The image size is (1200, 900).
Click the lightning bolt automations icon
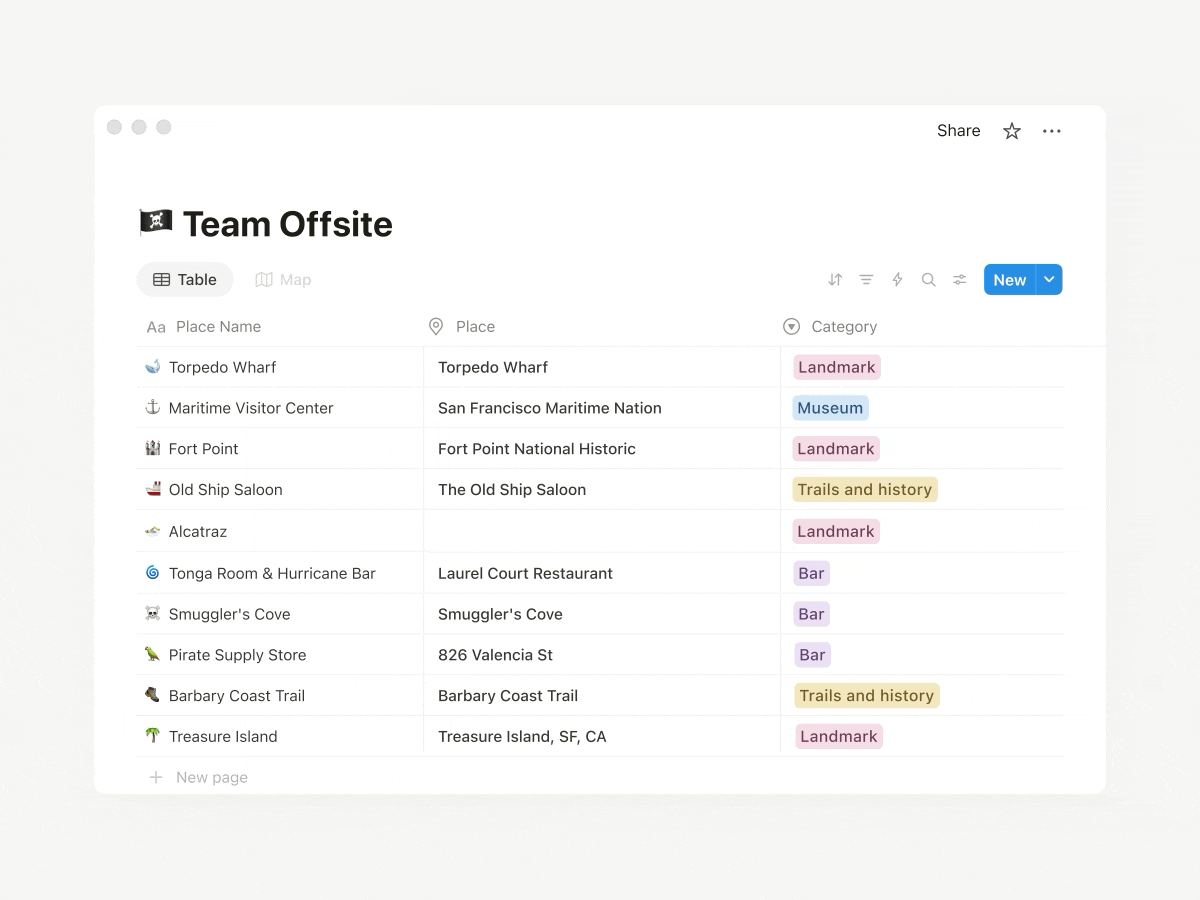pyautogui.click(x=897, y=280)
